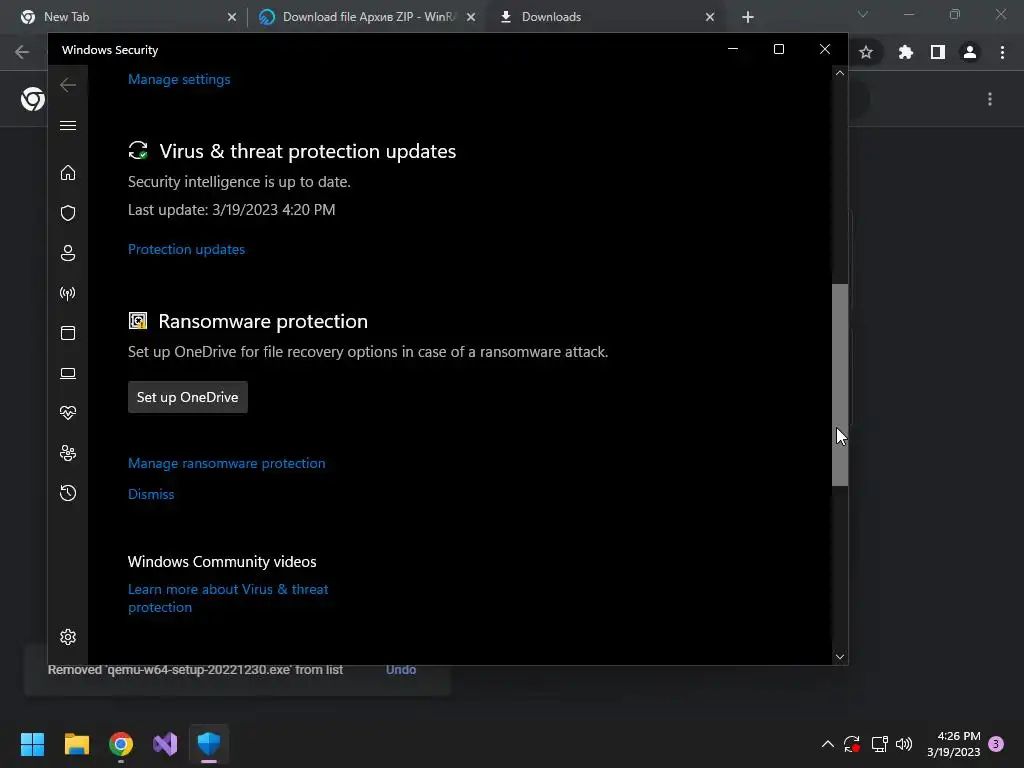Open network tray icon

[x=879, y=744]
